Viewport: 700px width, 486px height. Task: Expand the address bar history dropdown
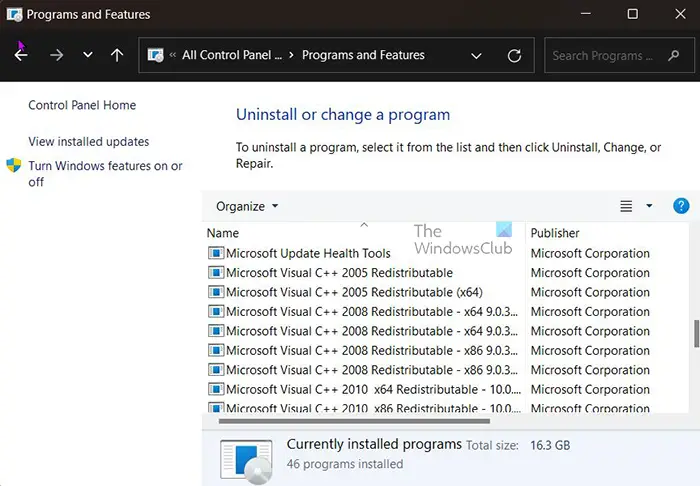point(476,56)
